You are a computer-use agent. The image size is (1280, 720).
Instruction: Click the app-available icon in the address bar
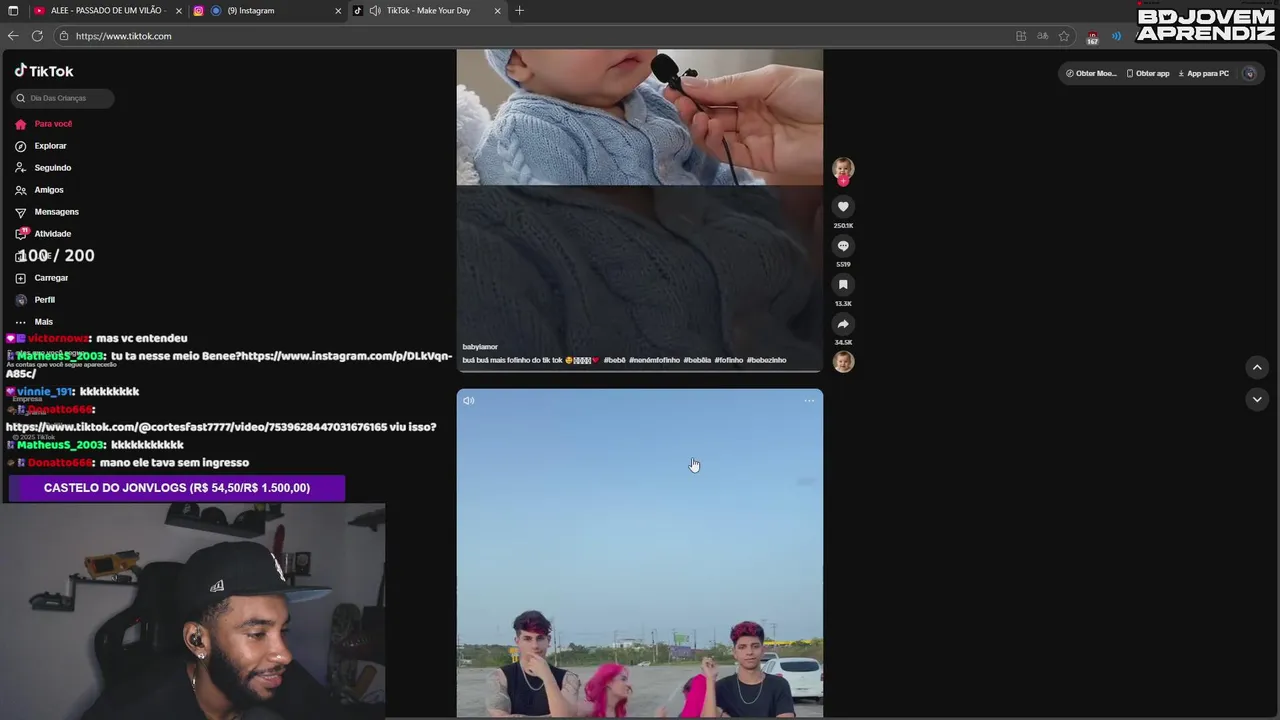pos(1021,36)
